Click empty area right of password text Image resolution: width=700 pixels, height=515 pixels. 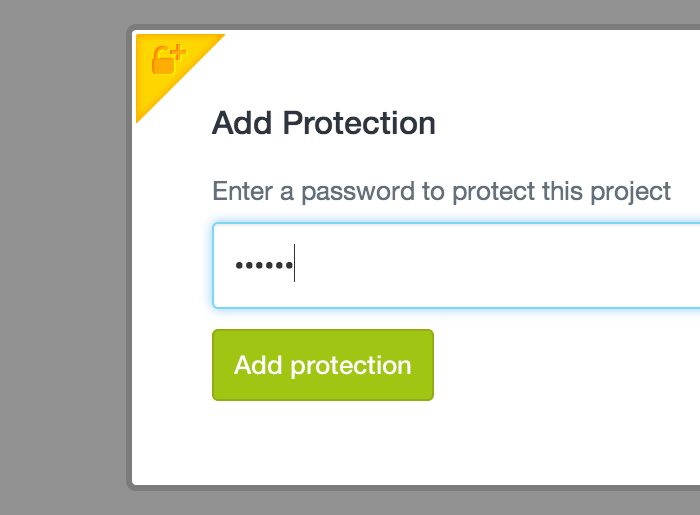tap(491, 266)
